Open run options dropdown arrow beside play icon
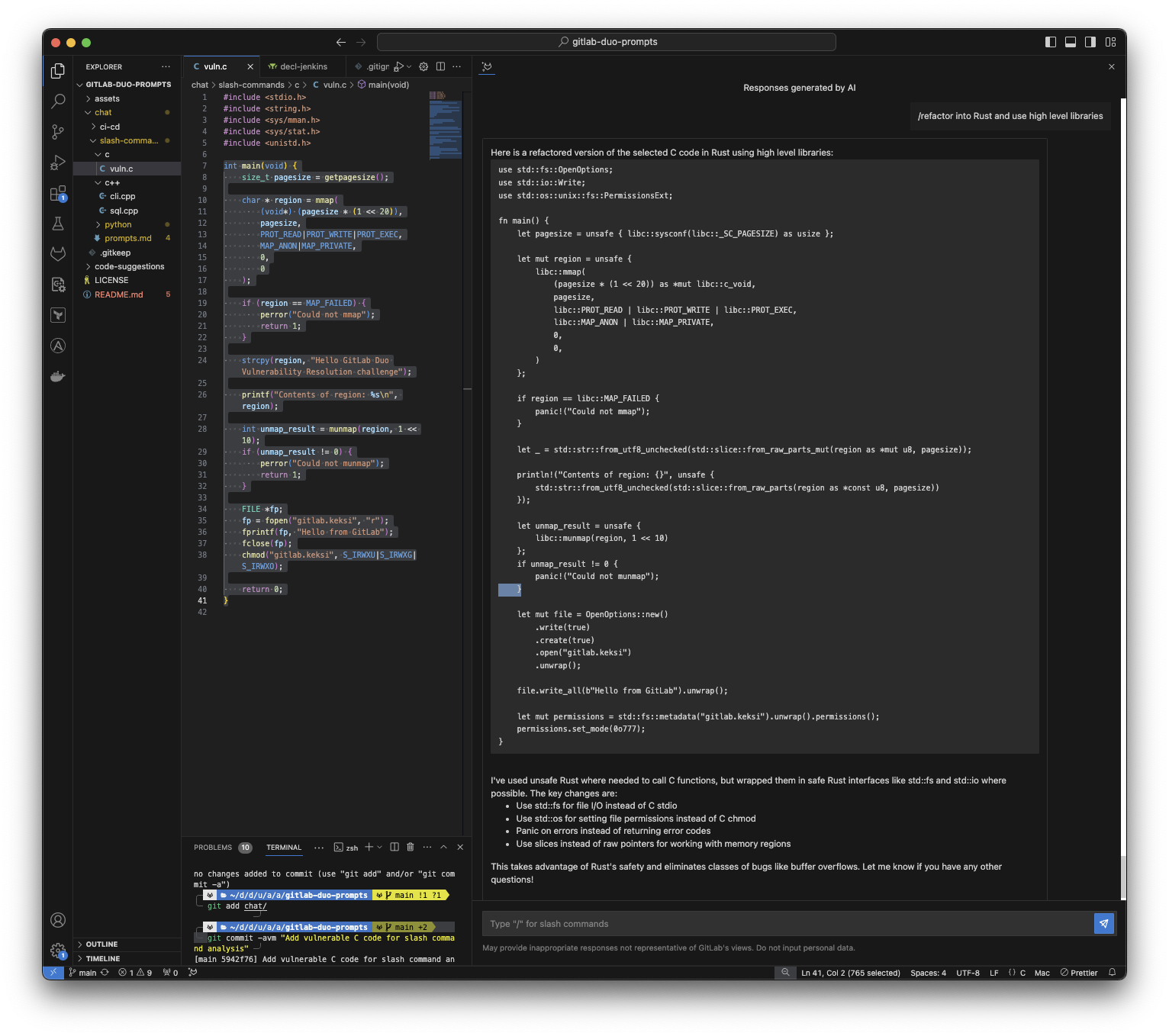Image resolution: width=1169 pixels, height=1036 pixels. tap(409, 66)
